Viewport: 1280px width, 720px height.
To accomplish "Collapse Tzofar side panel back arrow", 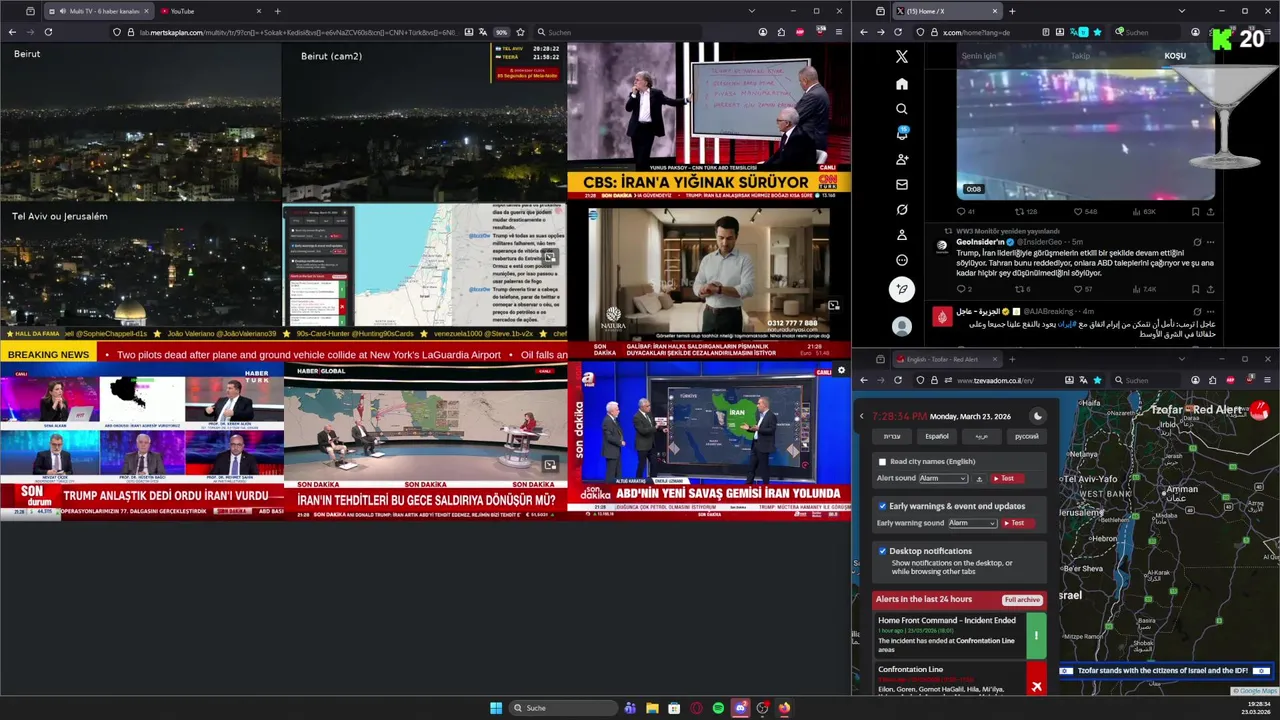I will tap(862, 416).
